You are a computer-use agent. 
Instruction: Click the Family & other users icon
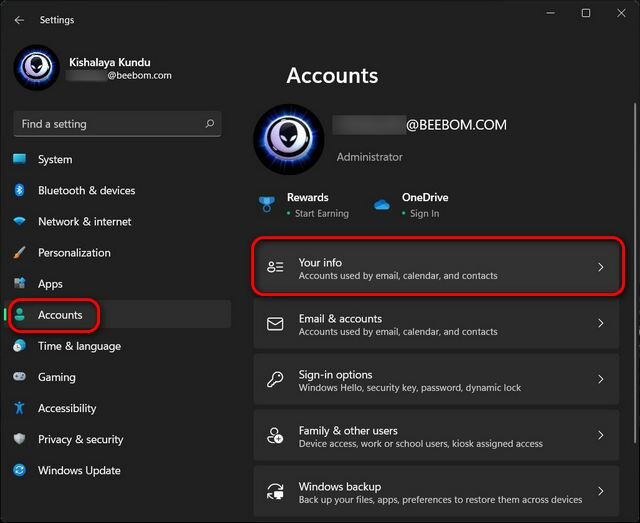[x=275, y=435]
